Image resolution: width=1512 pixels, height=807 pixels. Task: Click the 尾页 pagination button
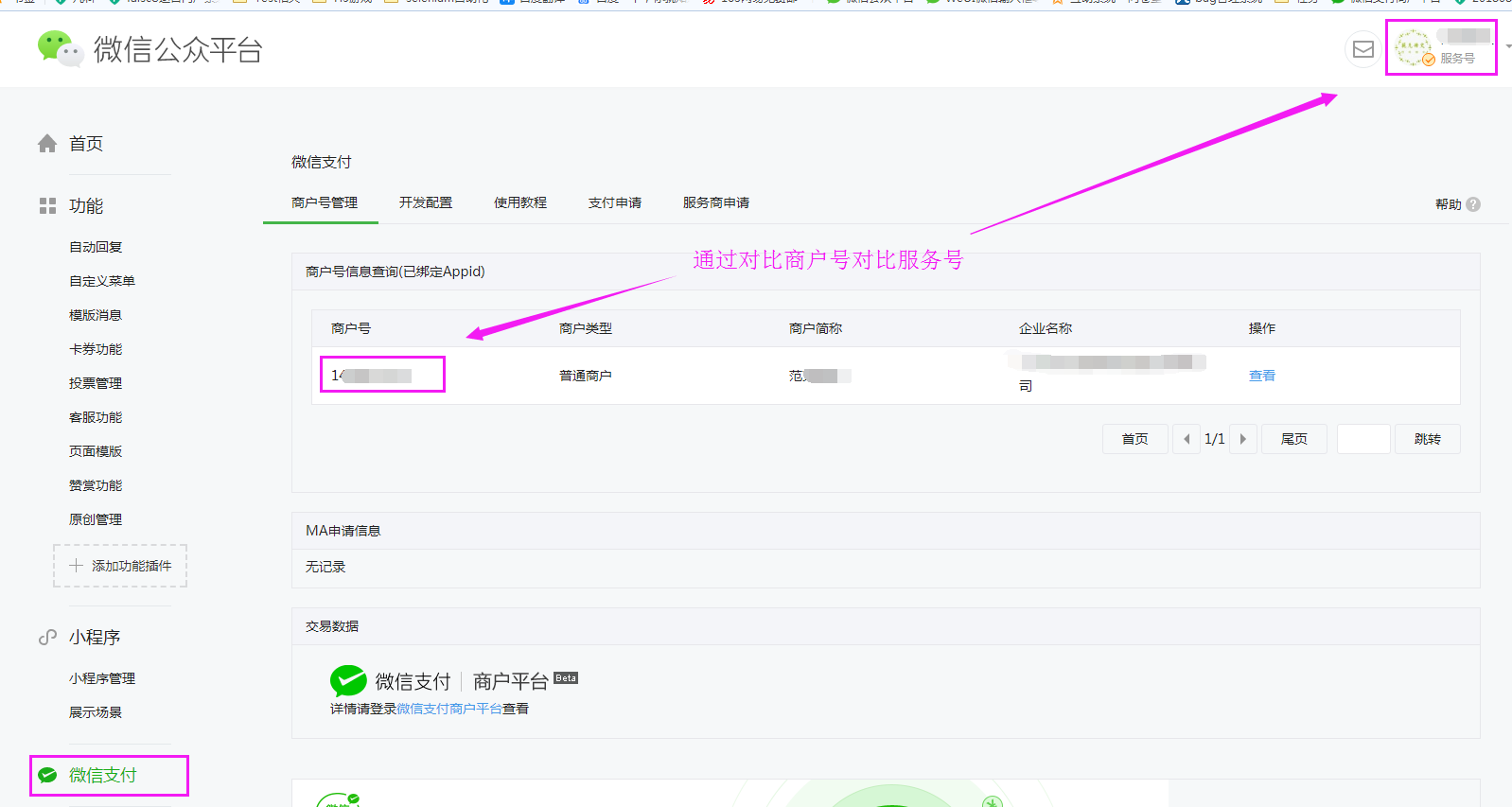(x=1294, y=439)
